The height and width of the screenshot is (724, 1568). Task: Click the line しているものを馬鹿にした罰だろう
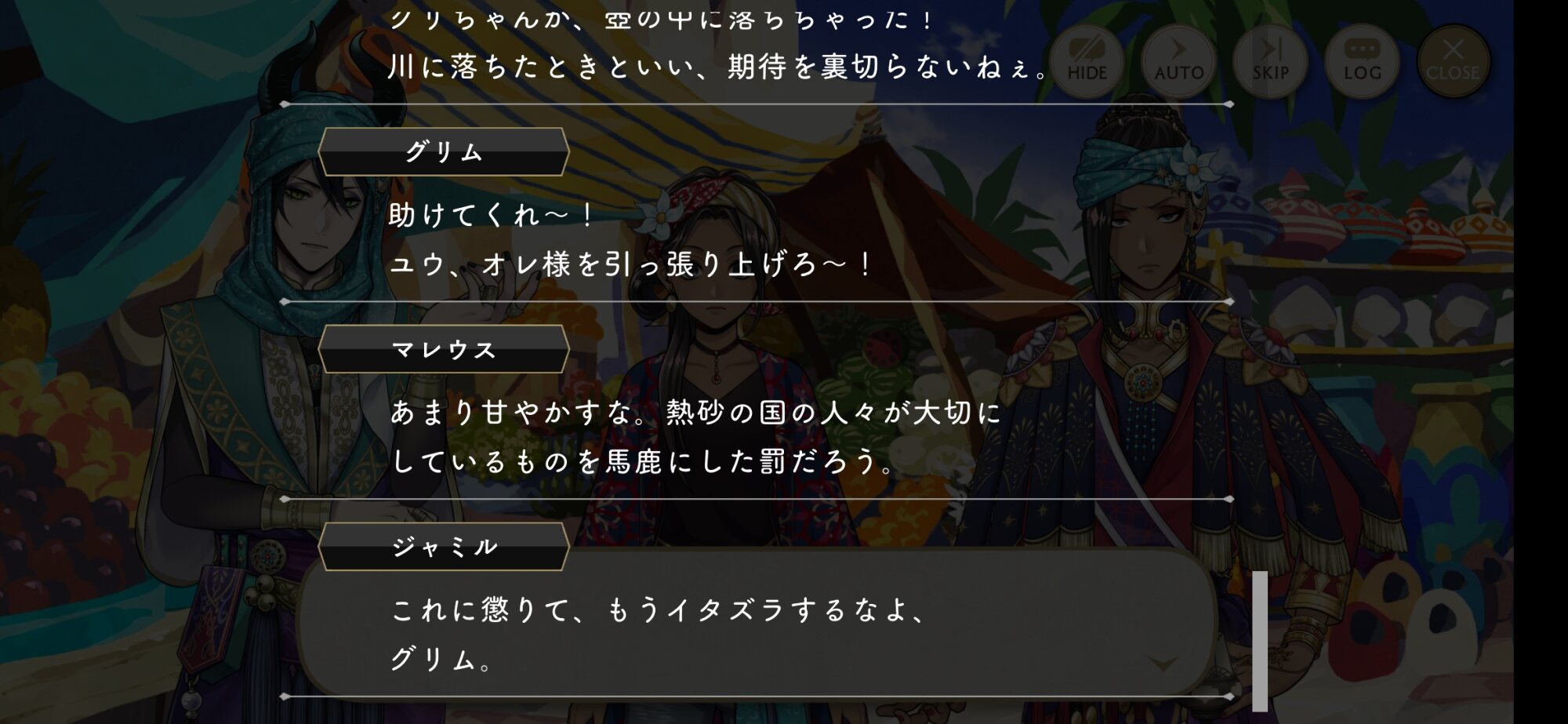643,462
